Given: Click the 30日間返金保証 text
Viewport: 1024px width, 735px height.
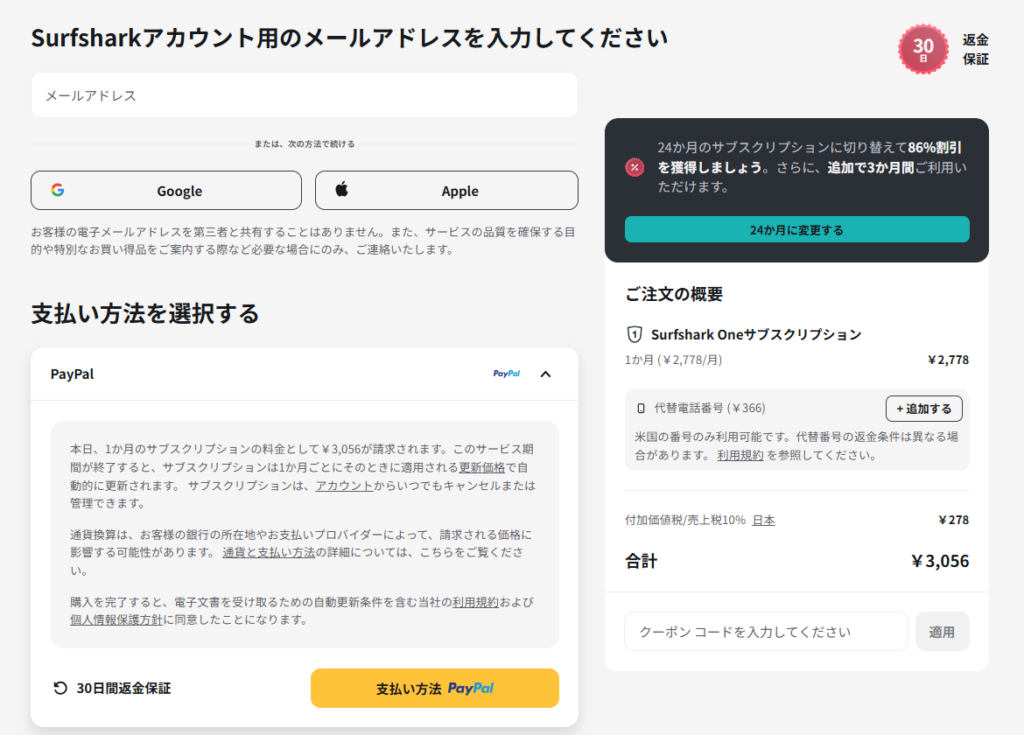Looking at the screenshot, I should (123, 688).
